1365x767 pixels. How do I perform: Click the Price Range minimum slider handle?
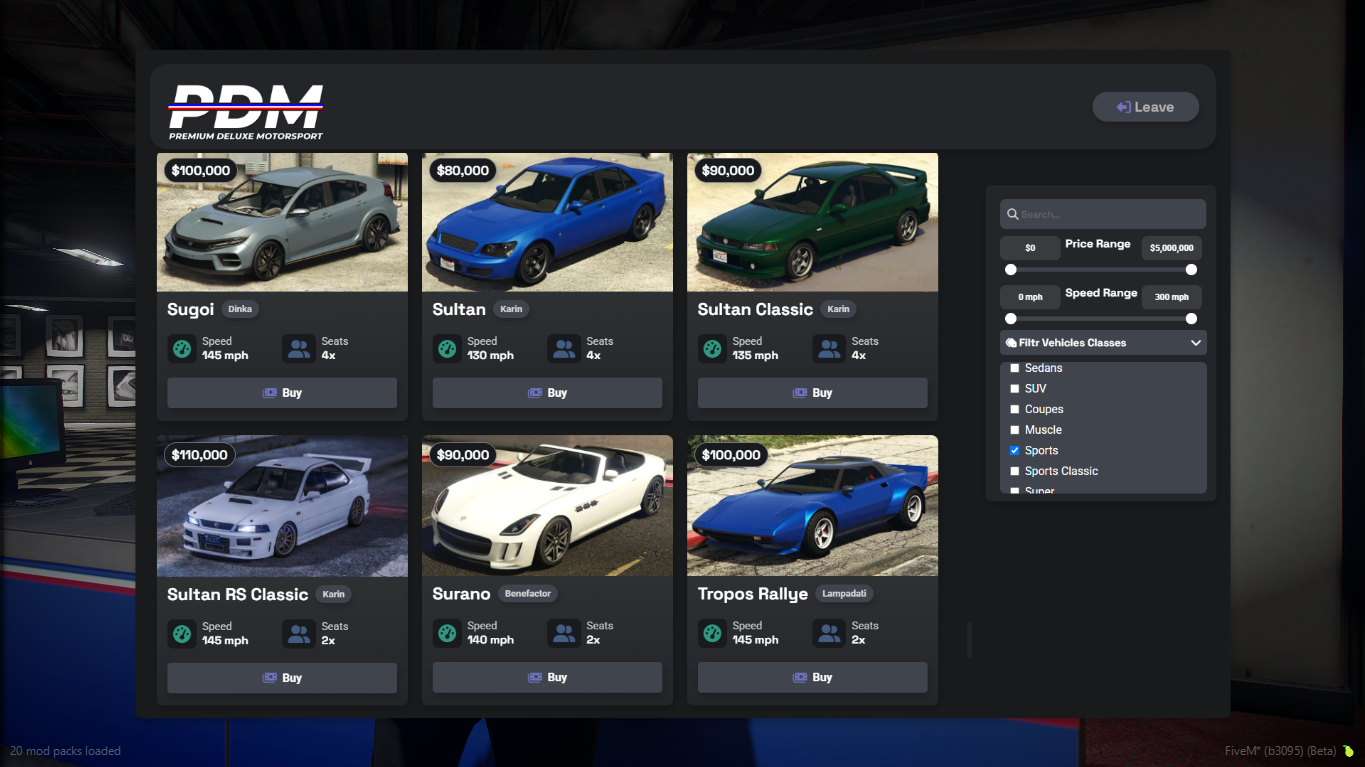1011,270
